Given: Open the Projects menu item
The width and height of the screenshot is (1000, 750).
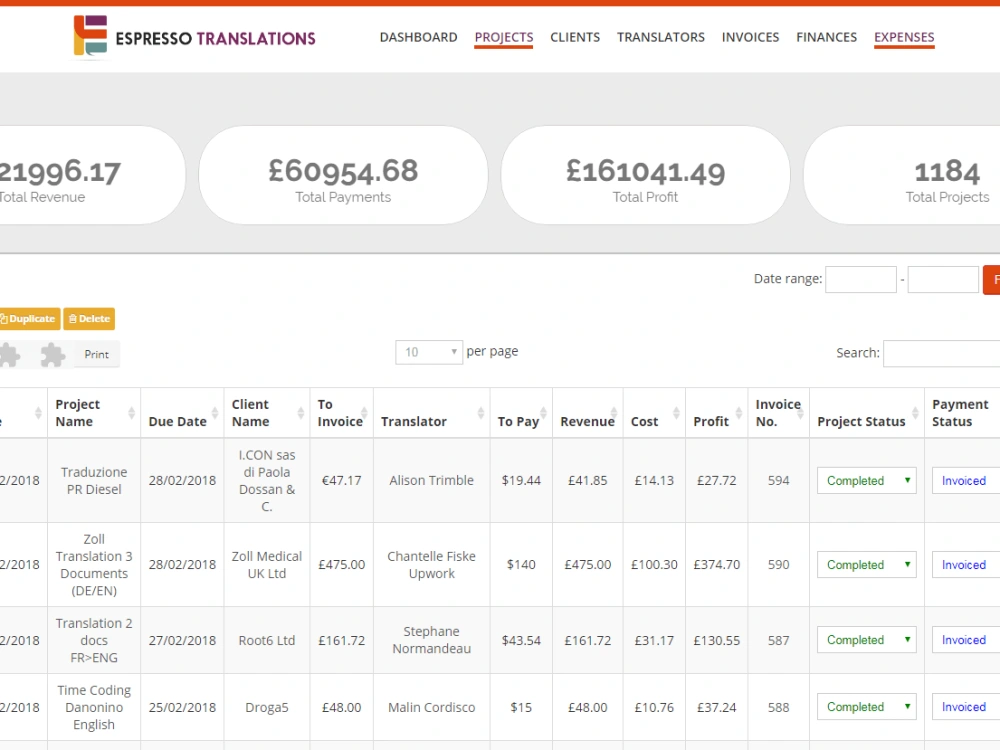Looking at the screenshot, I should point(504,37).
